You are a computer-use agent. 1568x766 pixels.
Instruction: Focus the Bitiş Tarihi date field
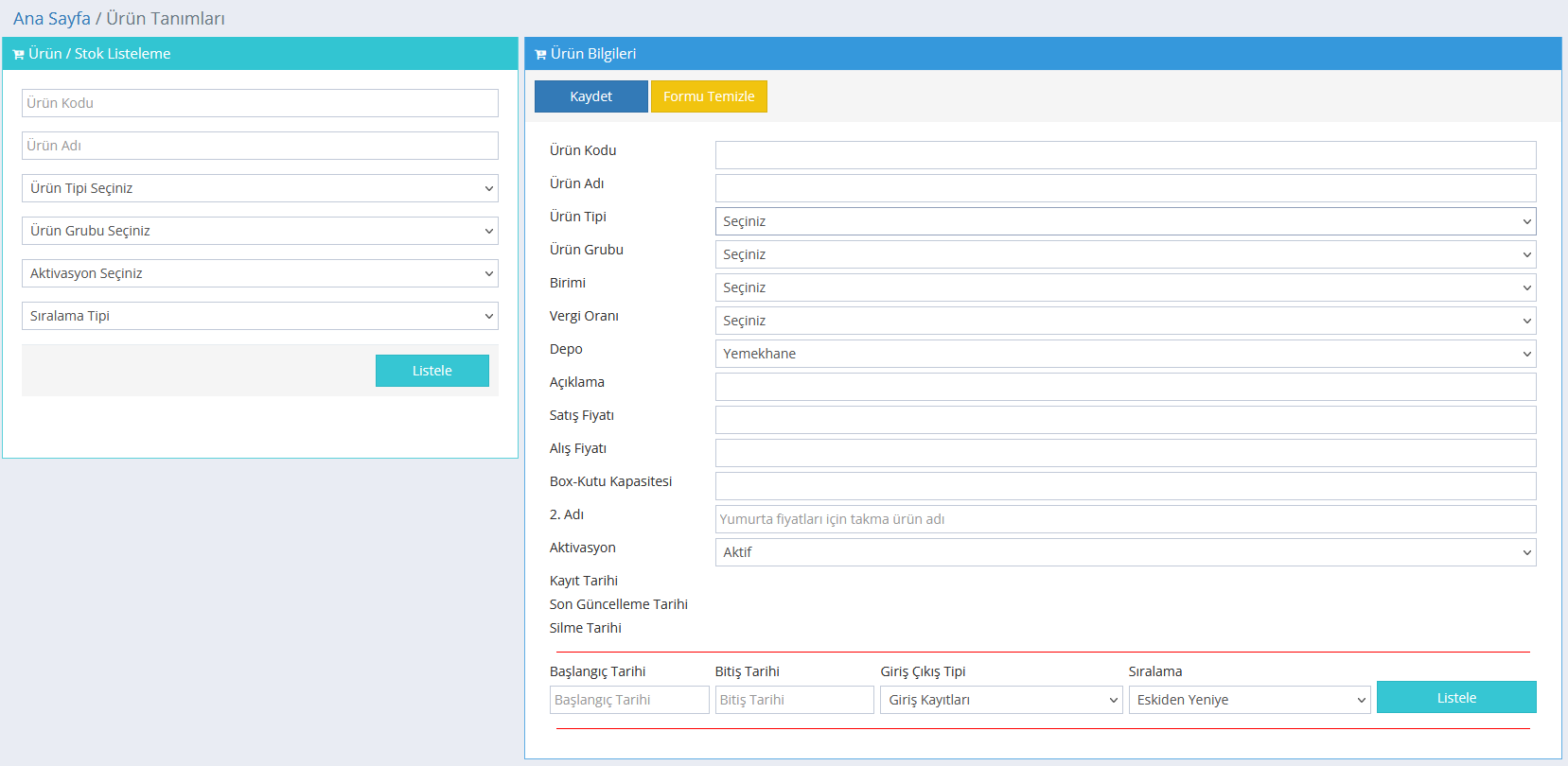pos(793,700)
